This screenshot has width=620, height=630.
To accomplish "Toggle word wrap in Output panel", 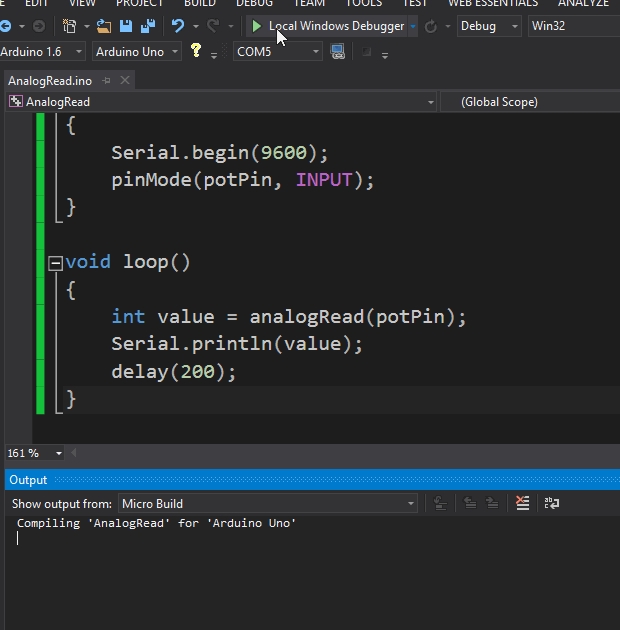I will [x=551, y=504].
